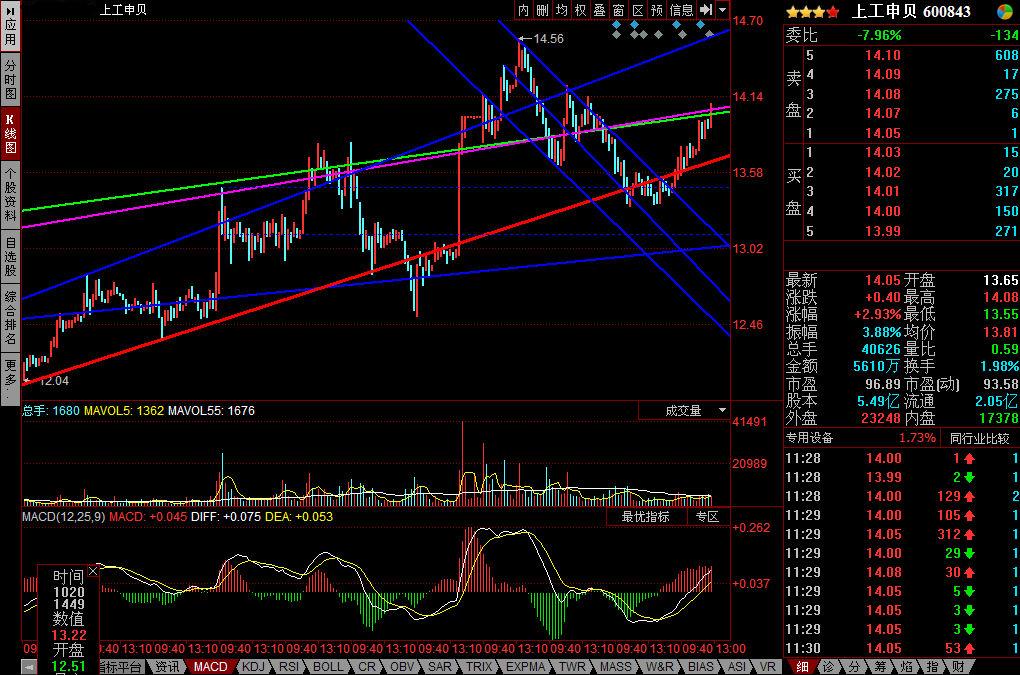Image resolution: width=1020 pixels, height=675 pixels.
Task: Click the 同行业比较 link
Action: [979, 439]
